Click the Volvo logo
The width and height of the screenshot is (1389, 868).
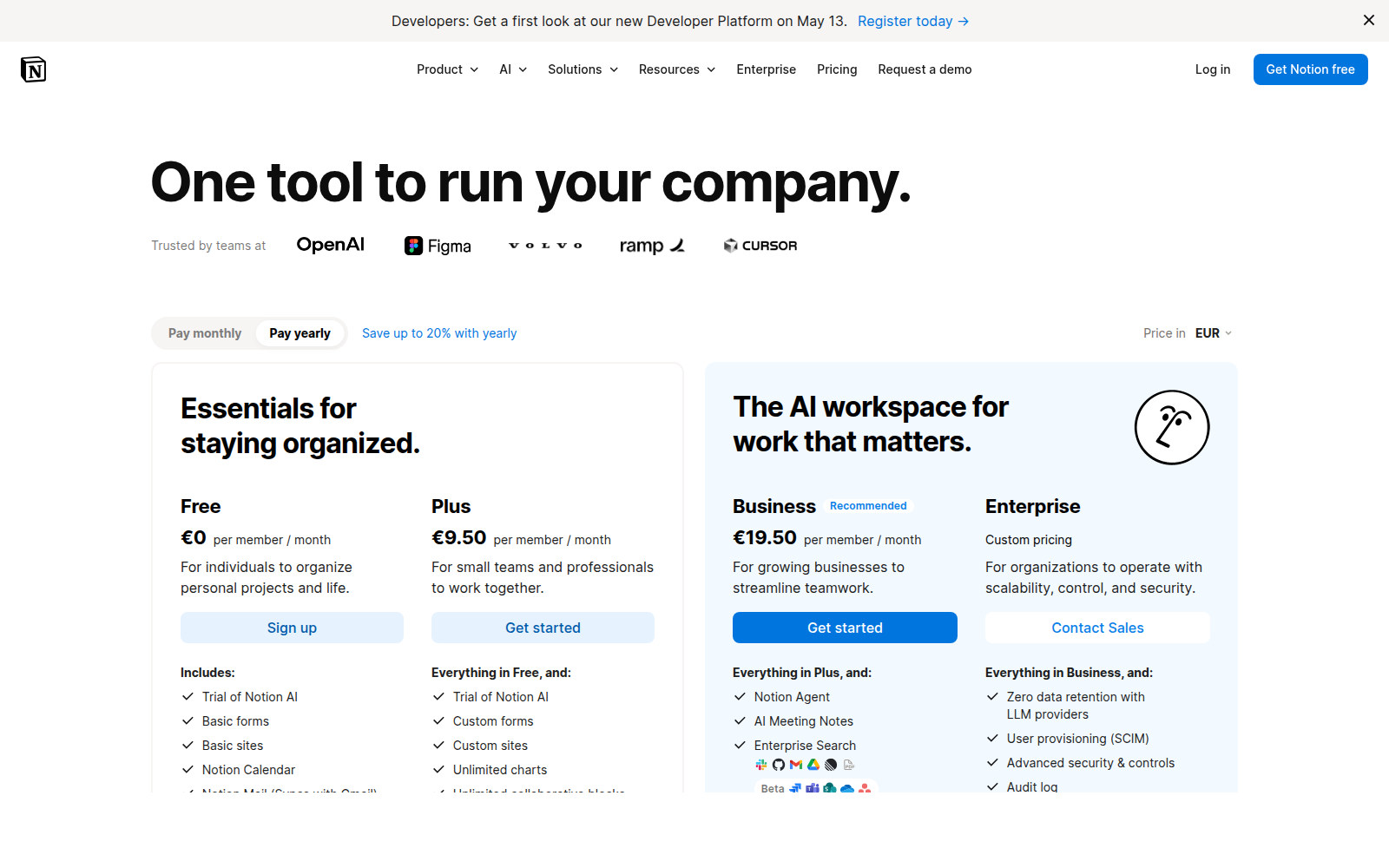[x=545, y=246]
